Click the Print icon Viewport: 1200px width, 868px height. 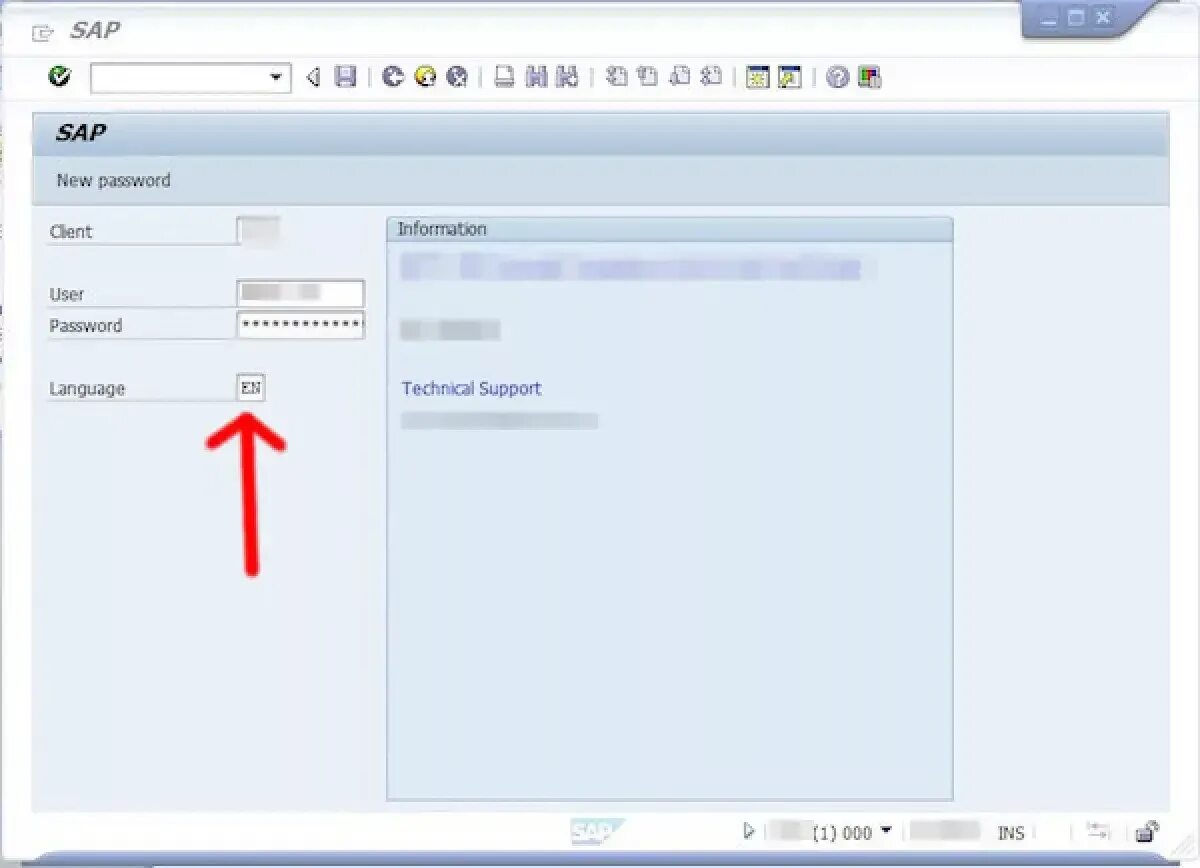[505, 77]
